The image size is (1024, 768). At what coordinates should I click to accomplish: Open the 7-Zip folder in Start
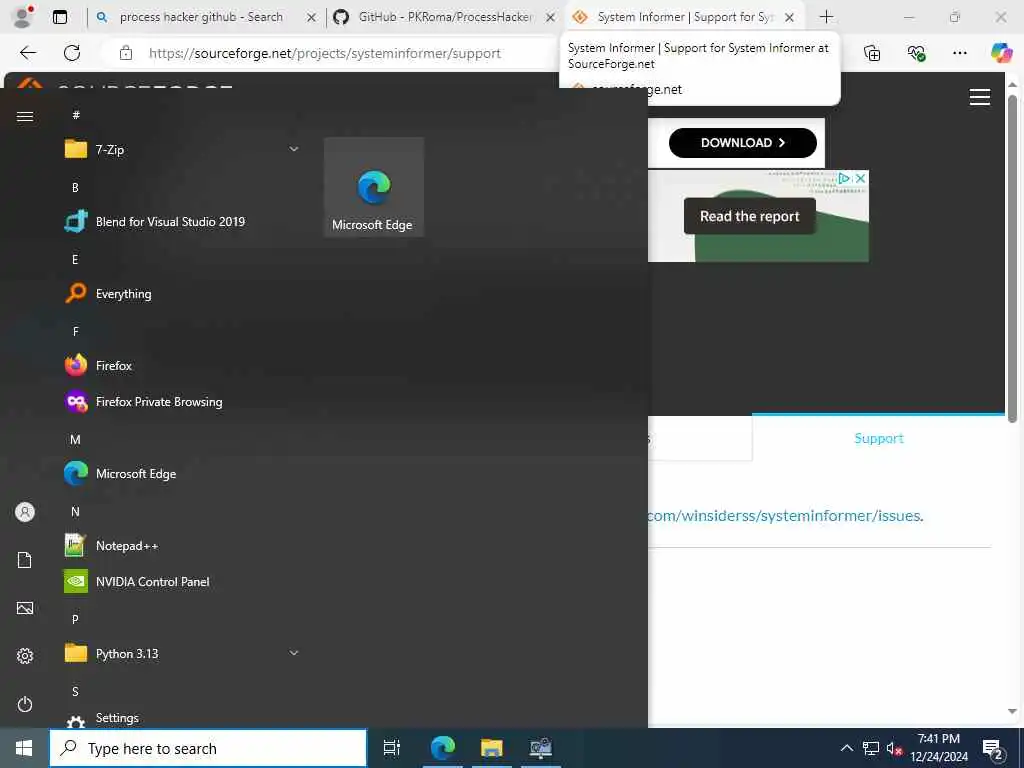(x=182, y=150)
